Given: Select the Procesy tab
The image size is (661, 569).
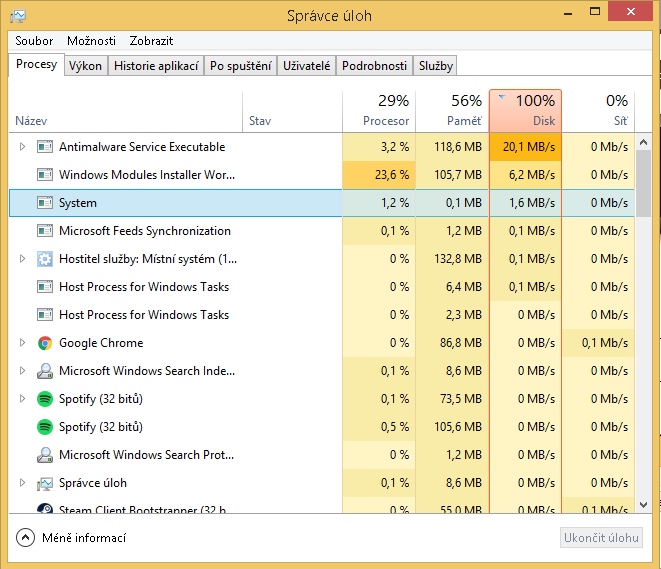Looking at the screenshot, I should pos(37,64).
